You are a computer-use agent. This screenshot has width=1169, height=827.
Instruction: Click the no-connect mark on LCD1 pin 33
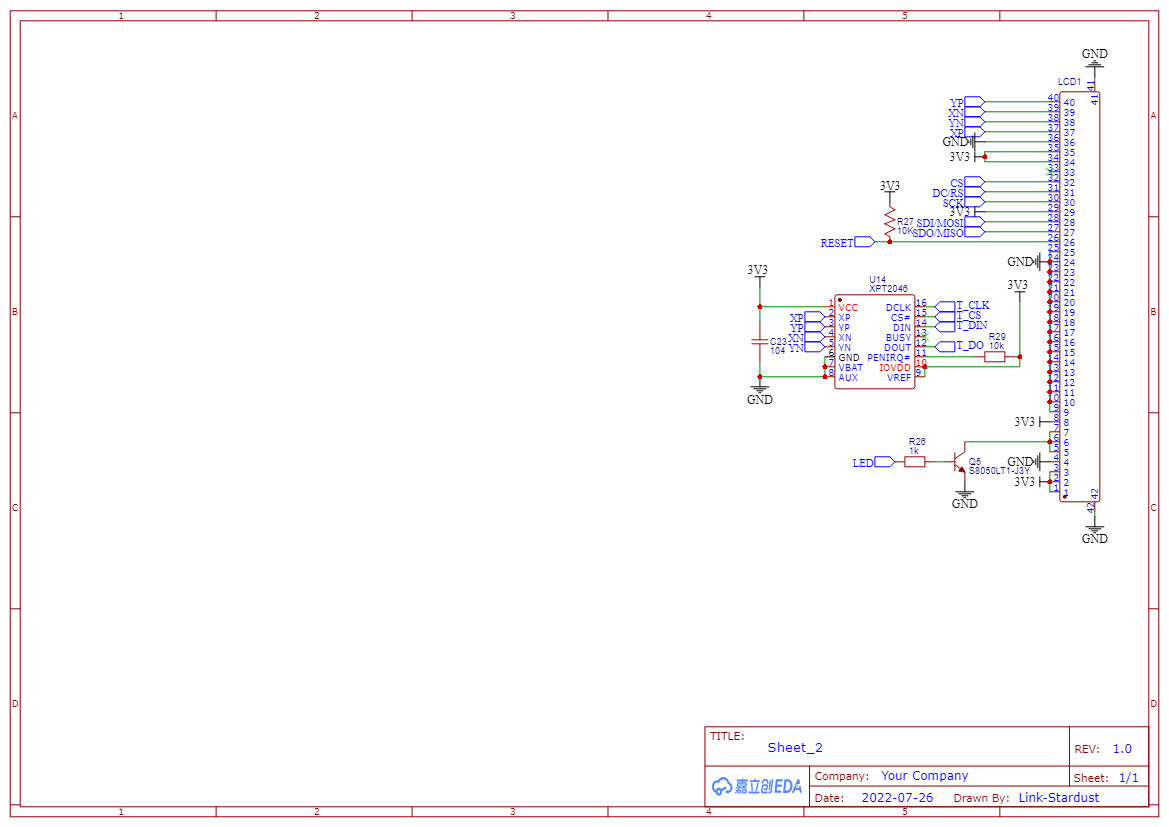1050,172
